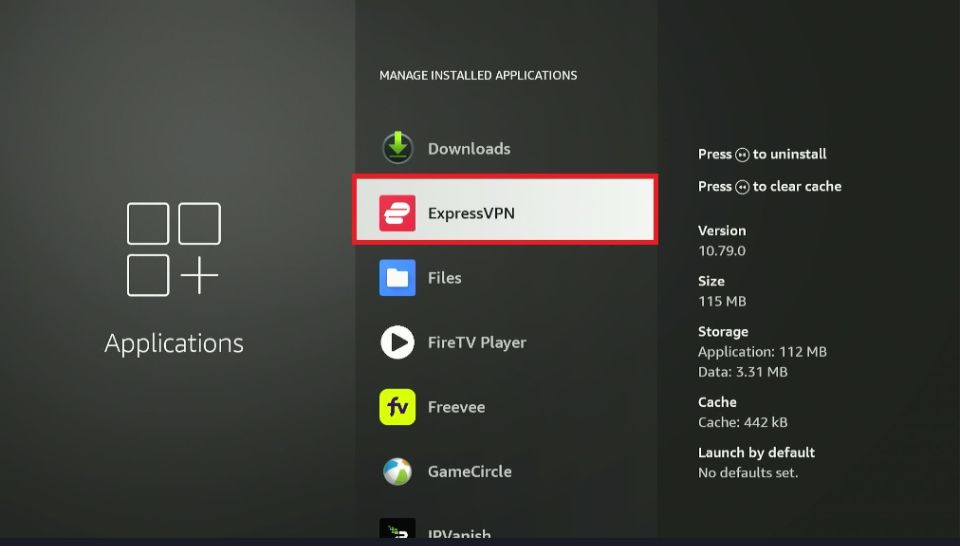The width and height of the screenshot is (960, 546).
Task: Click the GameCircle ball icon
Action: pos(397,471)
